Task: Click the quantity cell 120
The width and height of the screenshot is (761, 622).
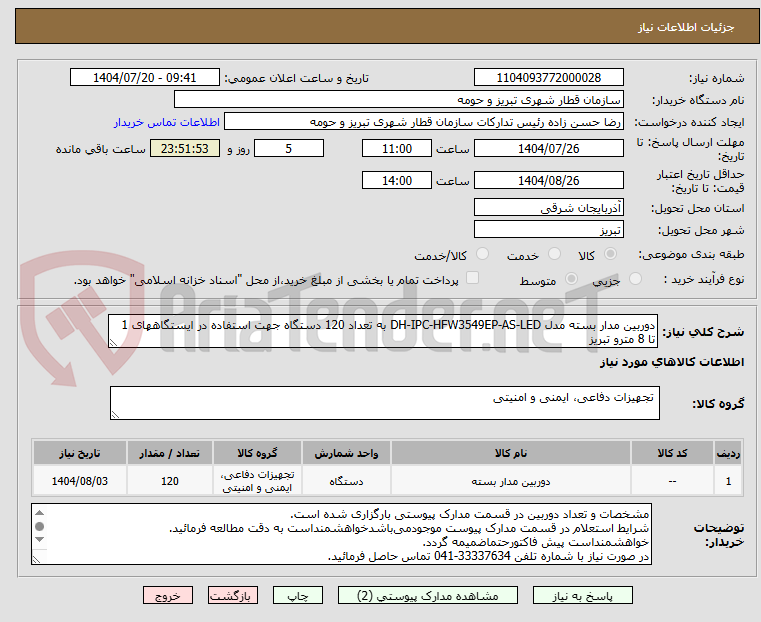Action: pos(169,481)
